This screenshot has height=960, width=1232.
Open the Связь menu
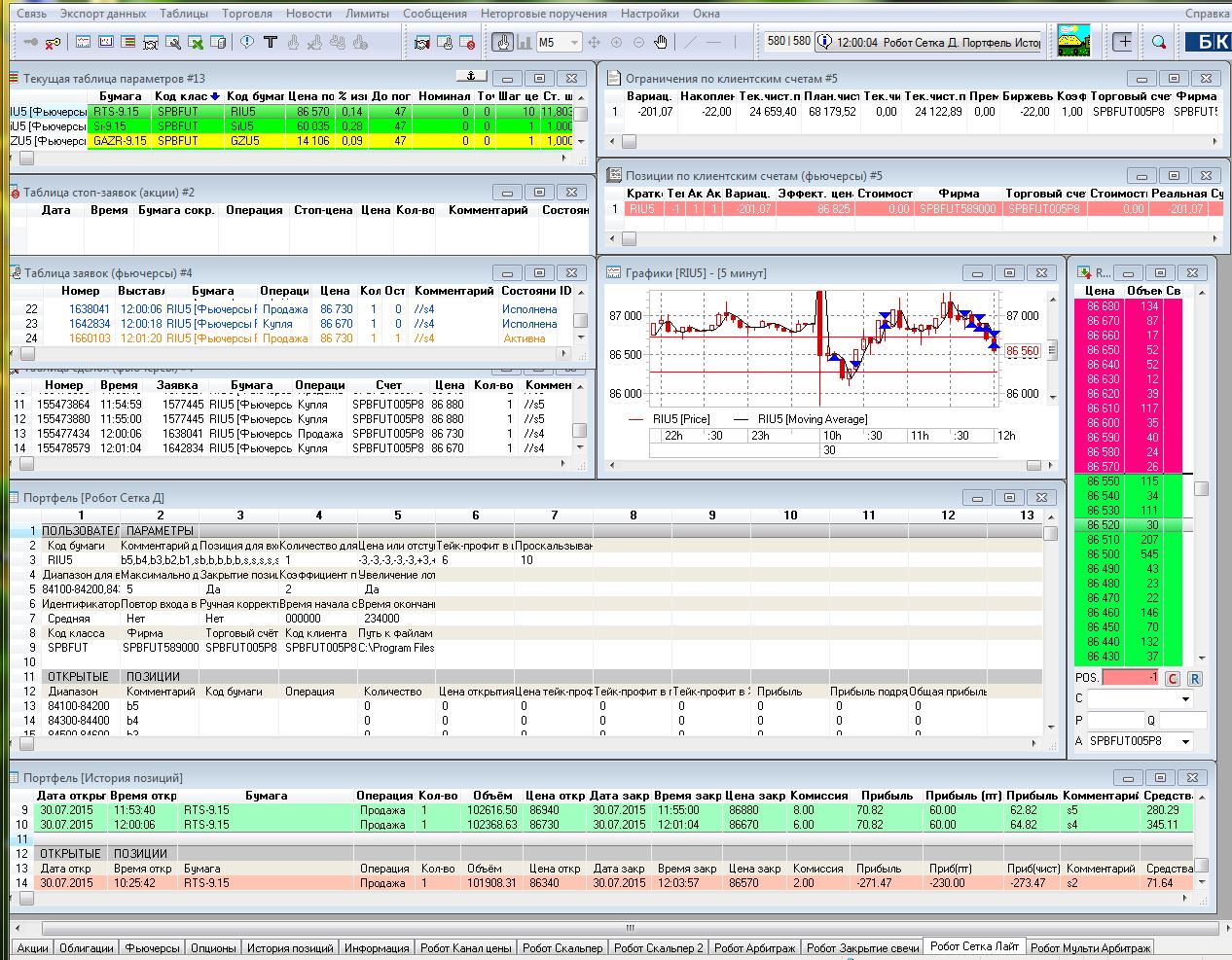click(31, 14)
